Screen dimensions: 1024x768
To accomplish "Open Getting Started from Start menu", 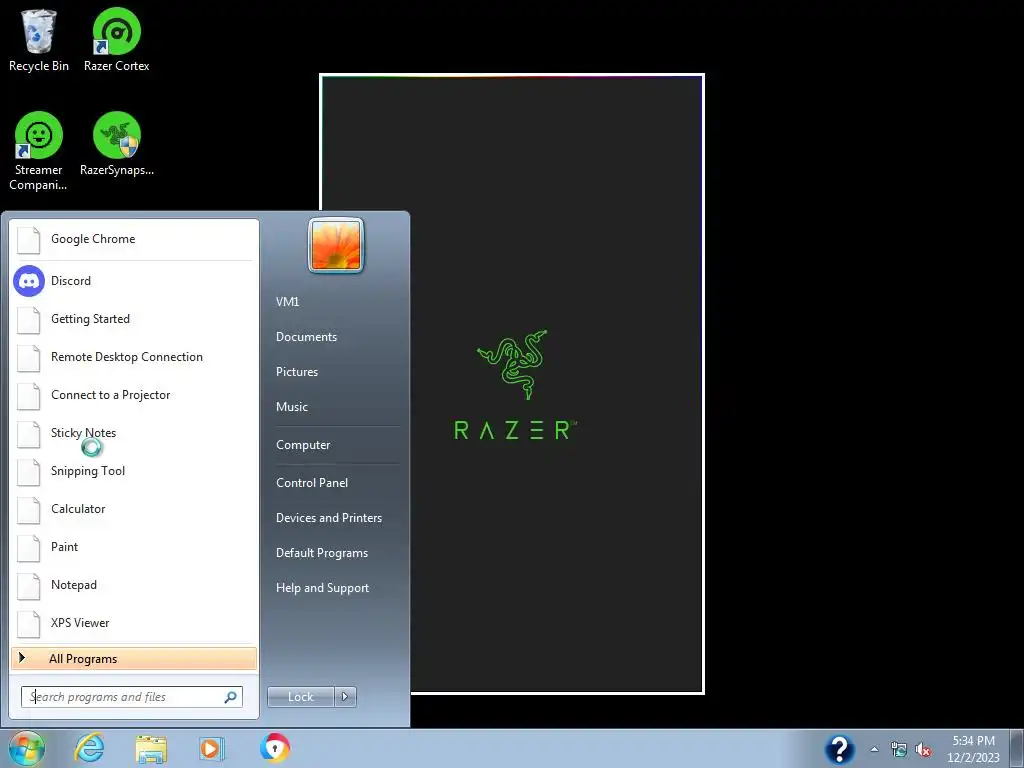I will click(x=134, y=319).
